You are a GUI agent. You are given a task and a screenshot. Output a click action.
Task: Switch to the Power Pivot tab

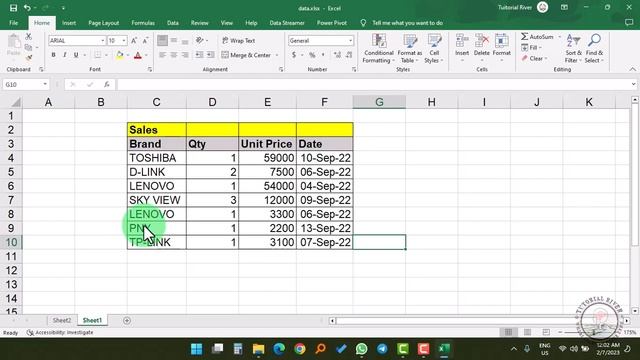click(x=332, y=23)
